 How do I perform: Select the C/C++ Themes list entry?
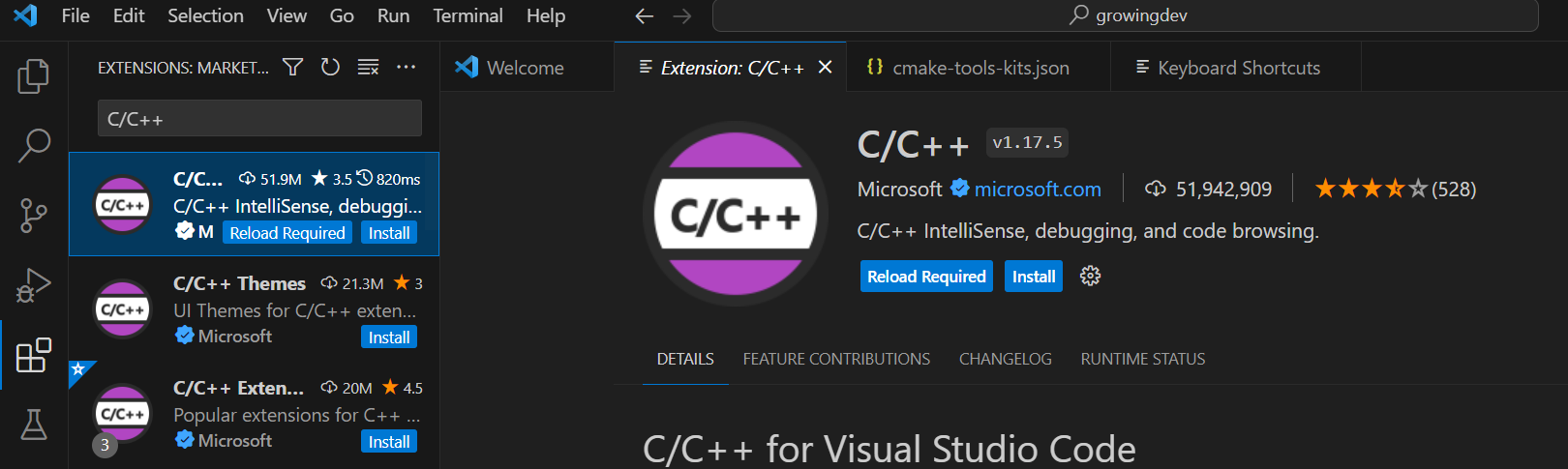pyautogui.click(x=254, y=309)
